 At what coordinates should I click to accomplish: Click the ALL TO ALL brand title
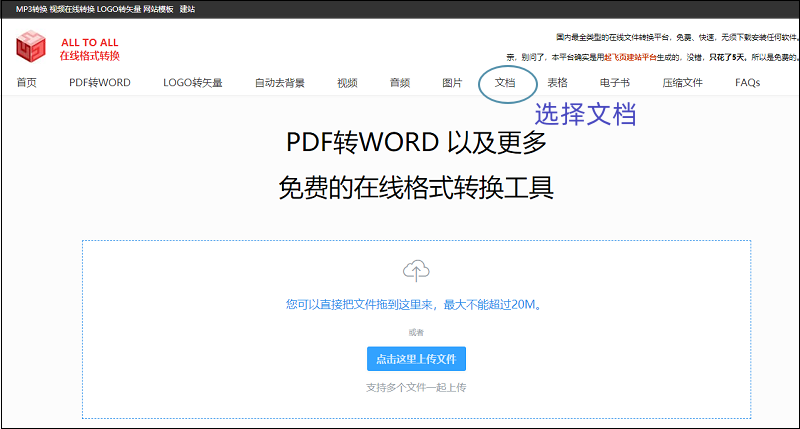(x=90, y=42)
